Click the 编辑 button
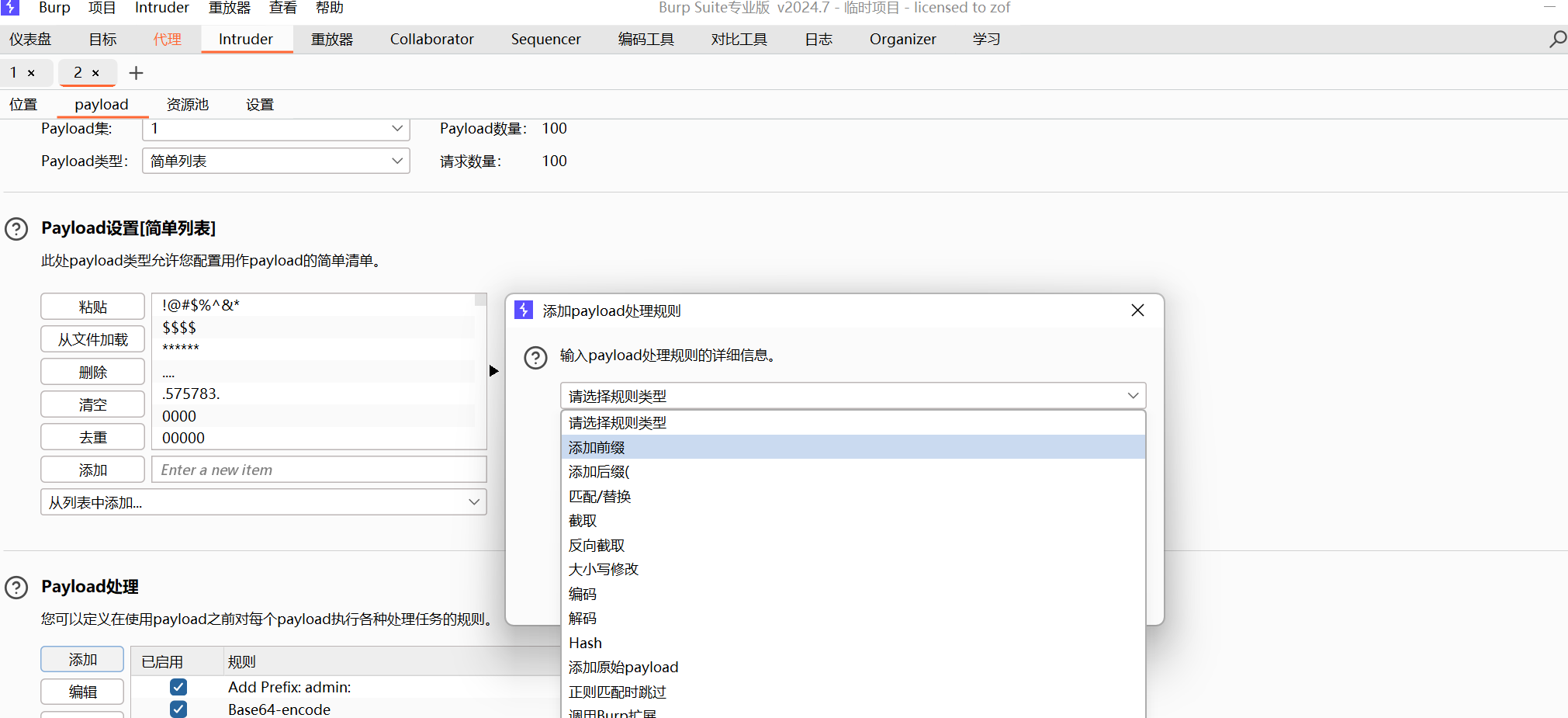 pos(82,692)
